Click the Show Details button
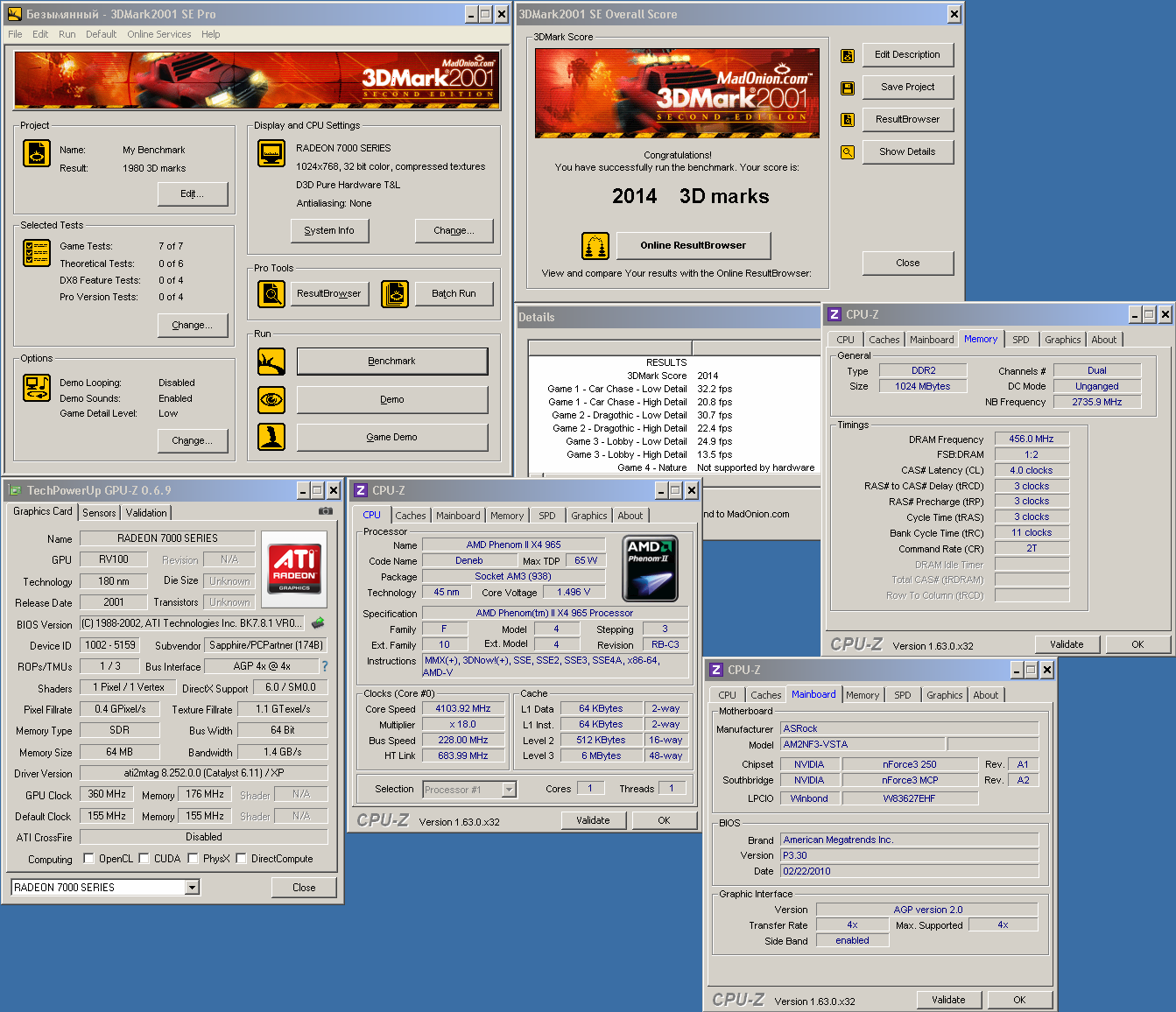The width and height of the screenshot is (1176, 1012). point(908,151)
